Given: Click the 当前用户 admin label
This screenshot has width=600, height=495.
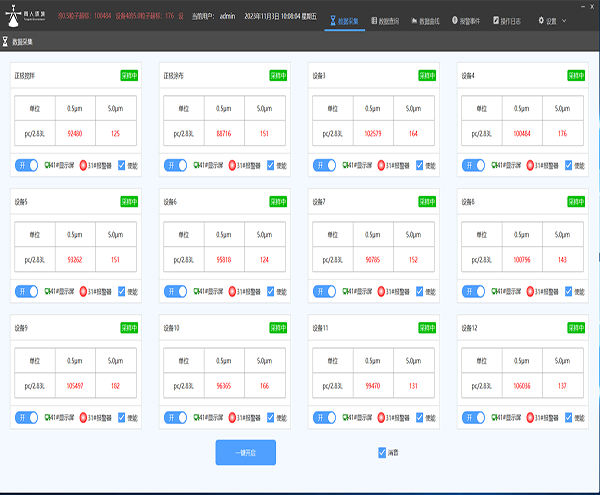Looking at the screenshot, I should tap(214, 16).
